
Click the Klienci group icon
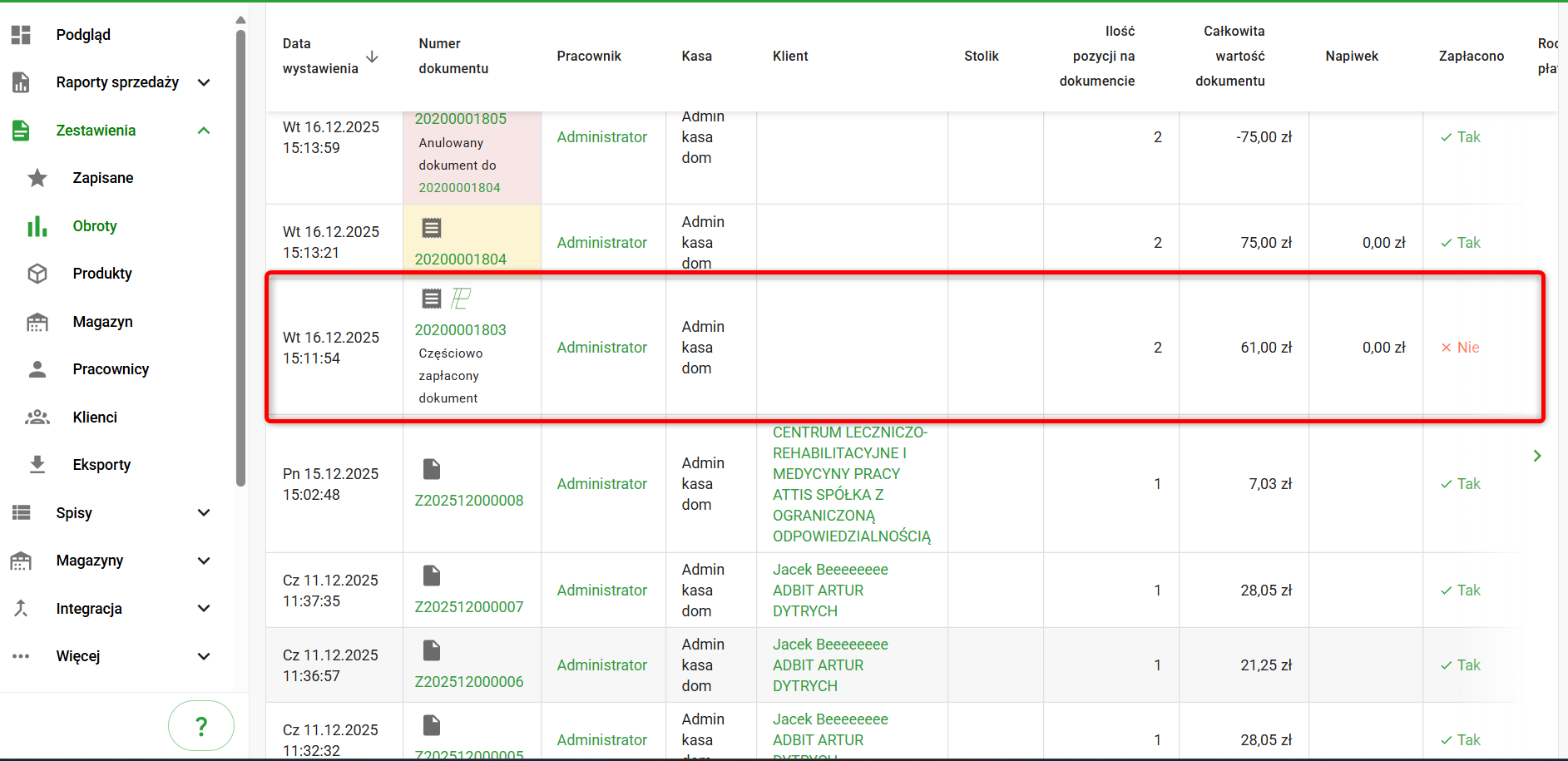click(37, 418)
